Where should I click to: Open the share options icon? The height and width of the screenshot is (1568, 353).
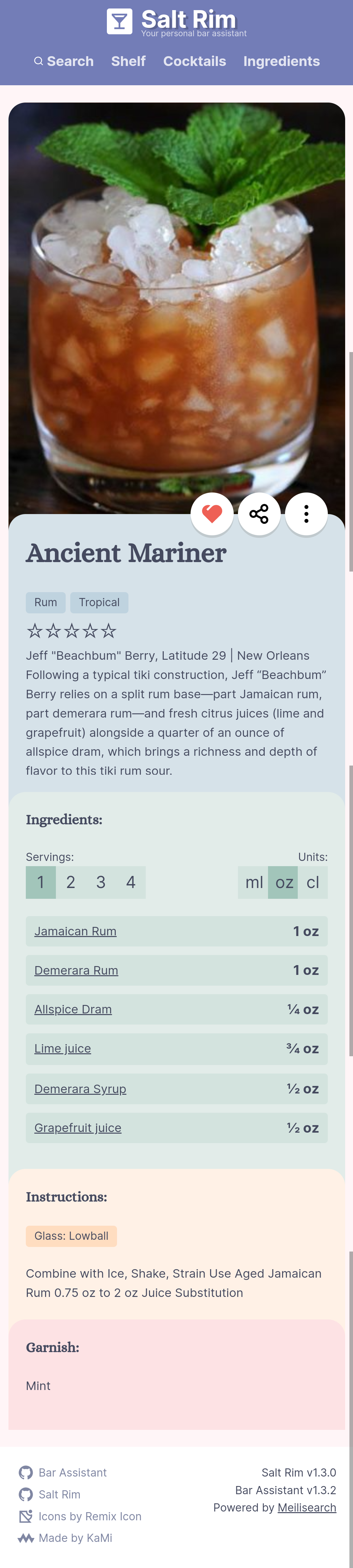click(259, 514)
